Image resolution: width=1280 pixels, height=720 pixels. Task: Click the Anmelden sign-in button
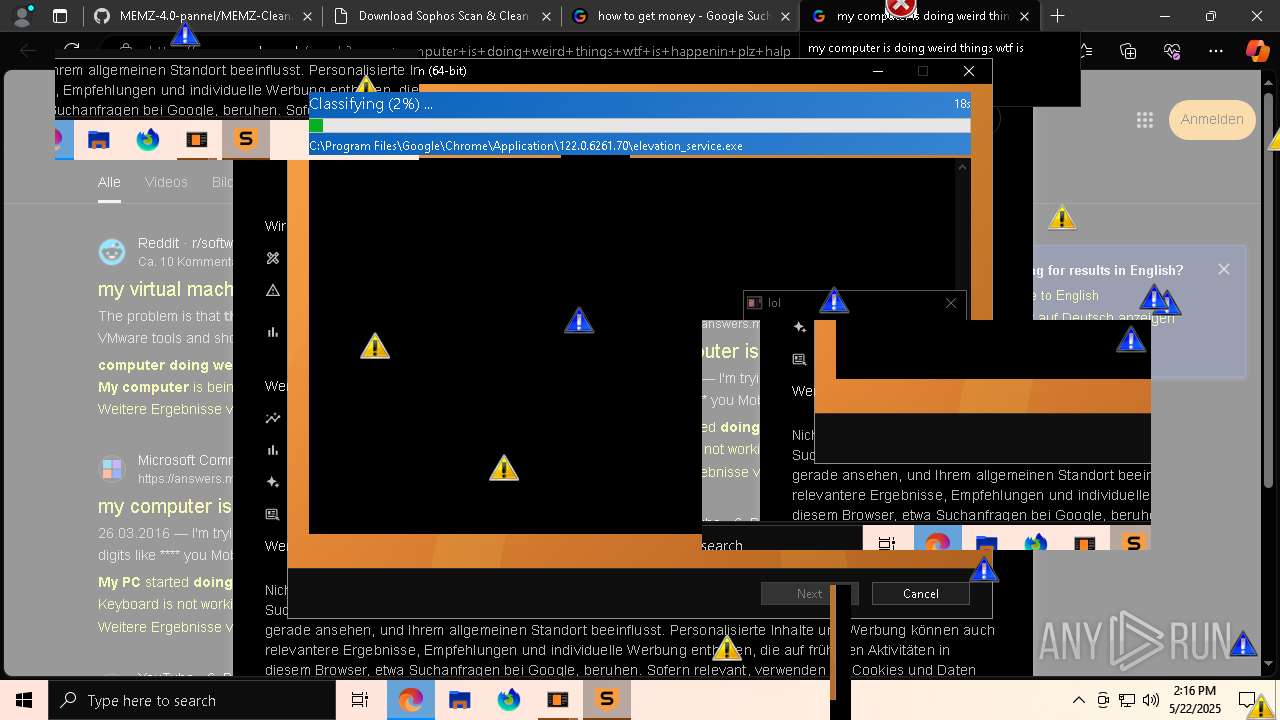point(1212,119)
